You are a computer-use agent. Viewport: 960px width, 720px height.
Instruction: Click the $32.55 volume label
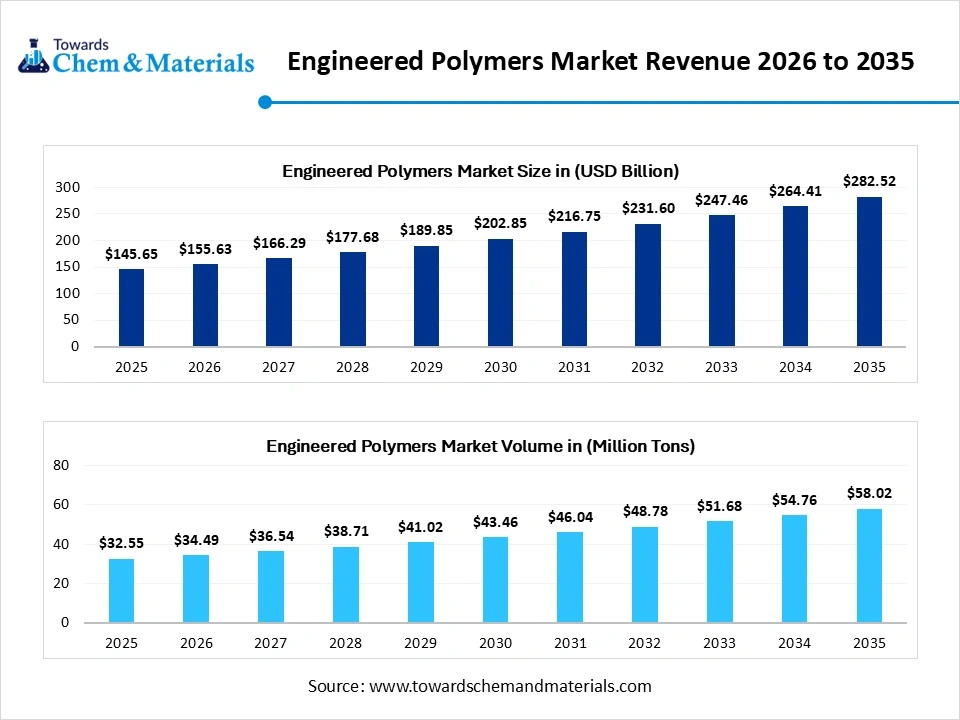point(121,543)
